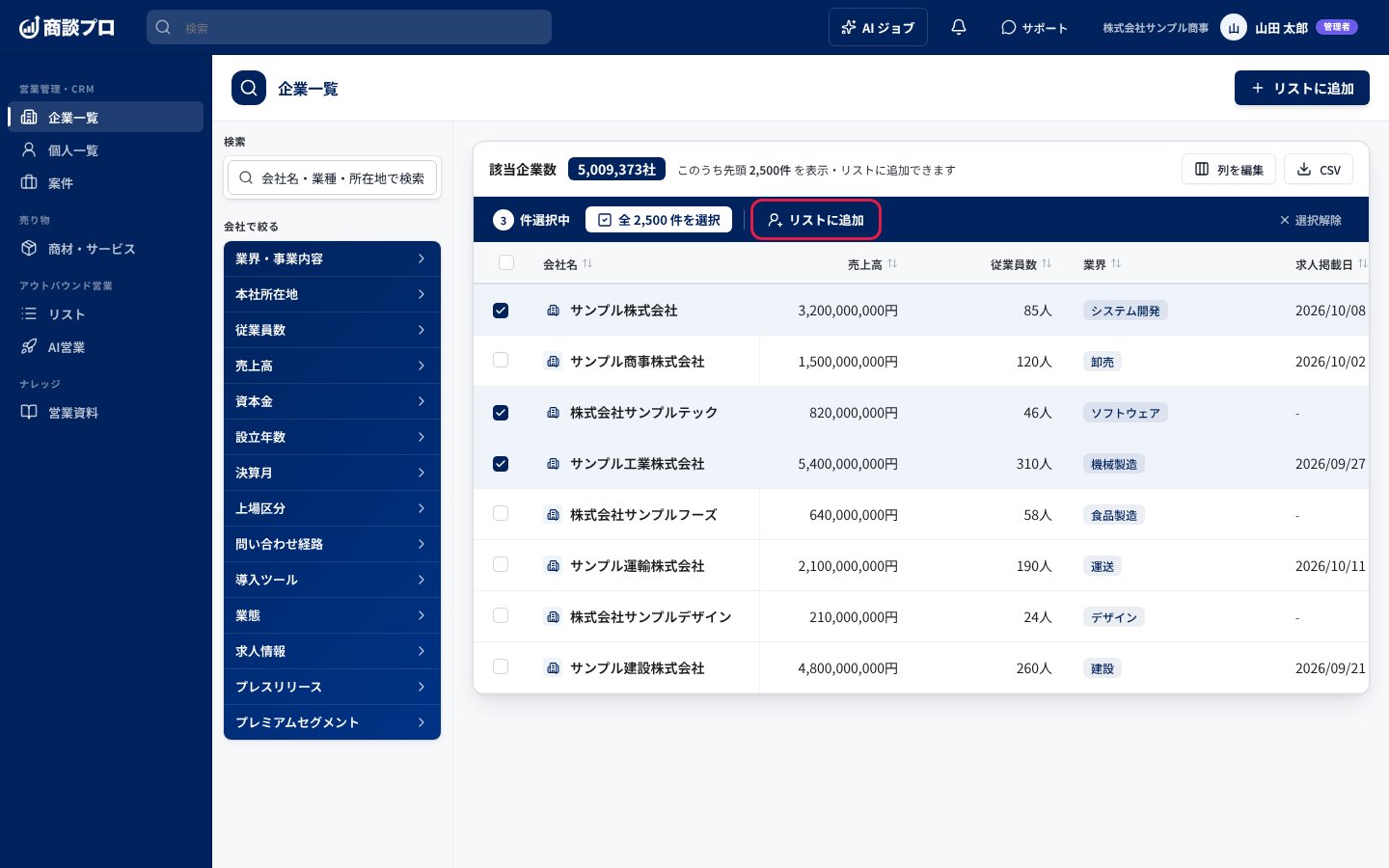The image size is (1389, 868).
Task: Sort by 業界 column arrows
Action: point(1116,263)
